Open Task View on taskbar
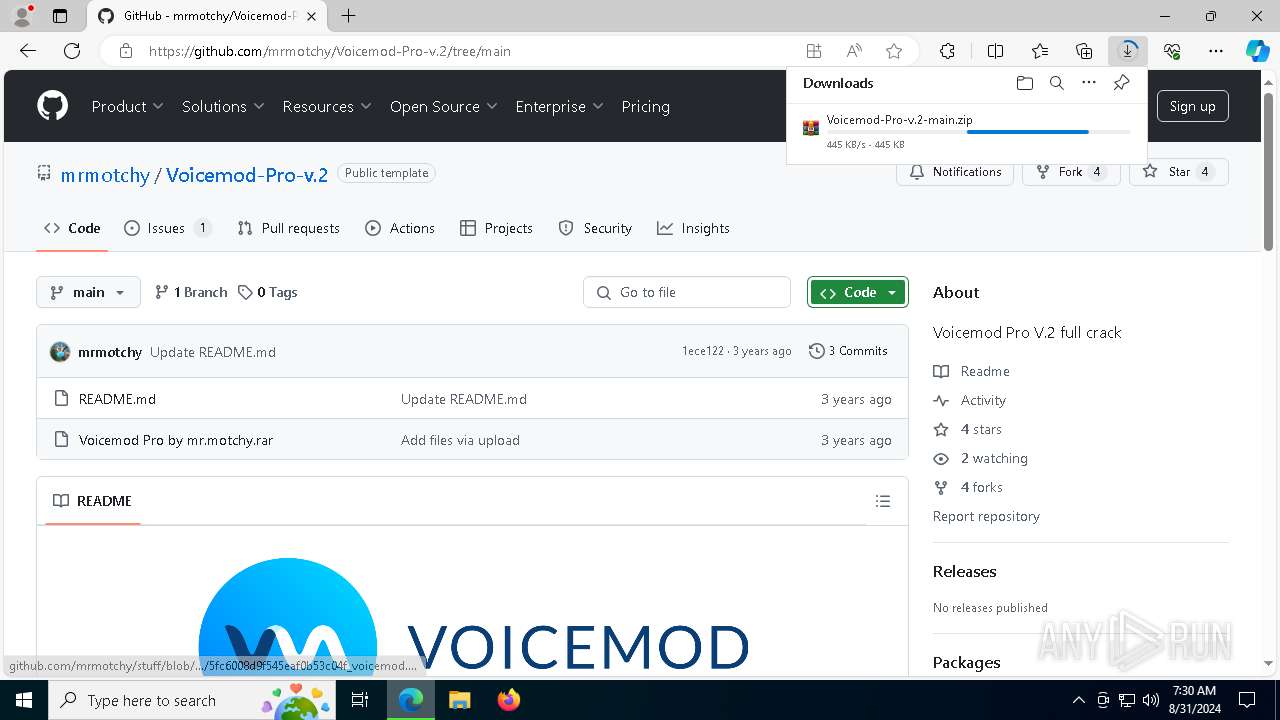 [360, 700]
